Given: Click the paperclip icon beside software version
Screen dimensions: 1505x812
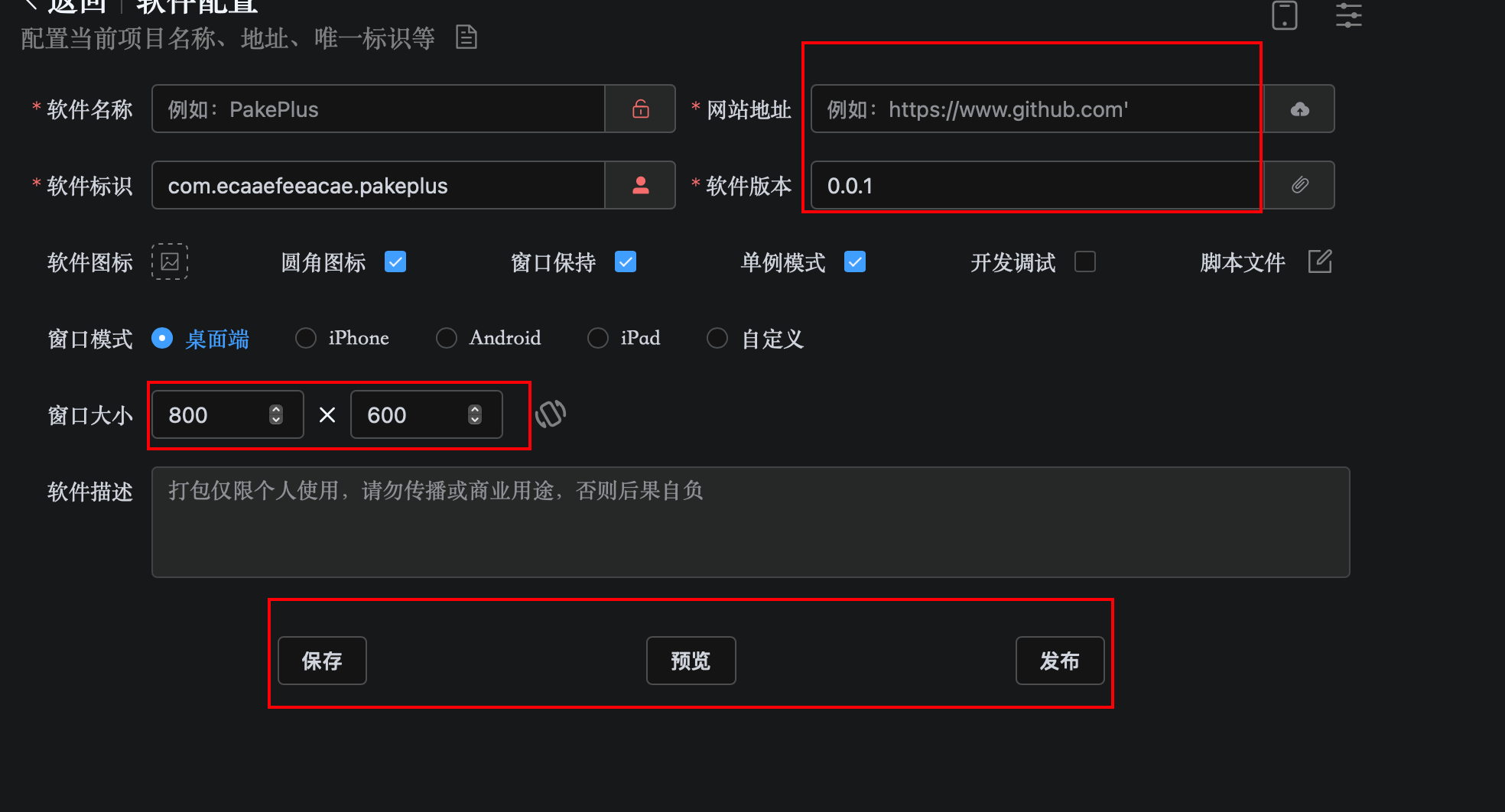Looking at the screenshot, I should pyautogui.click(x=1299, y=185).
